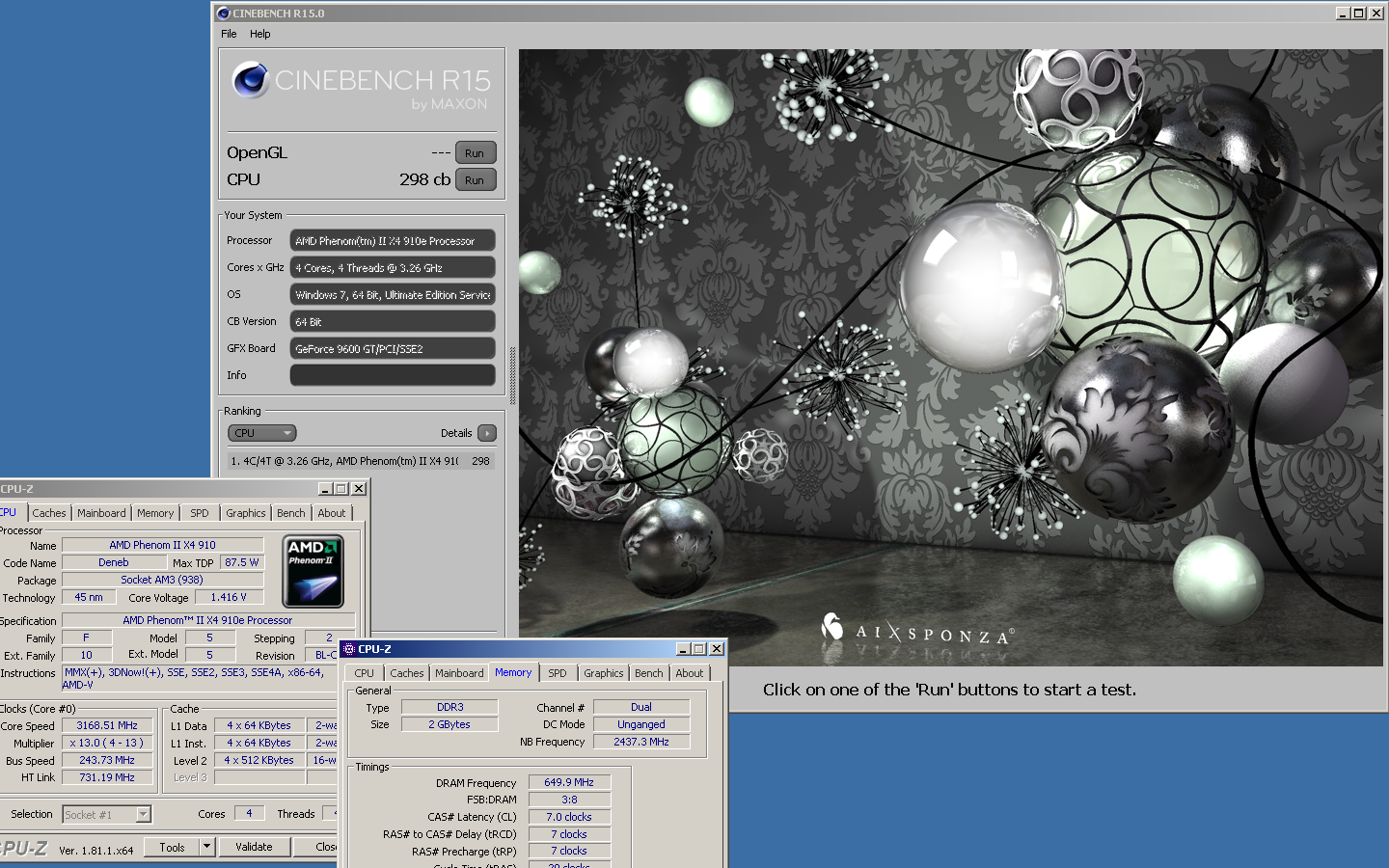Click the panel splitter handle beside system info
This screenshot has width=1389, height=868.
click(x=512, y=375)
